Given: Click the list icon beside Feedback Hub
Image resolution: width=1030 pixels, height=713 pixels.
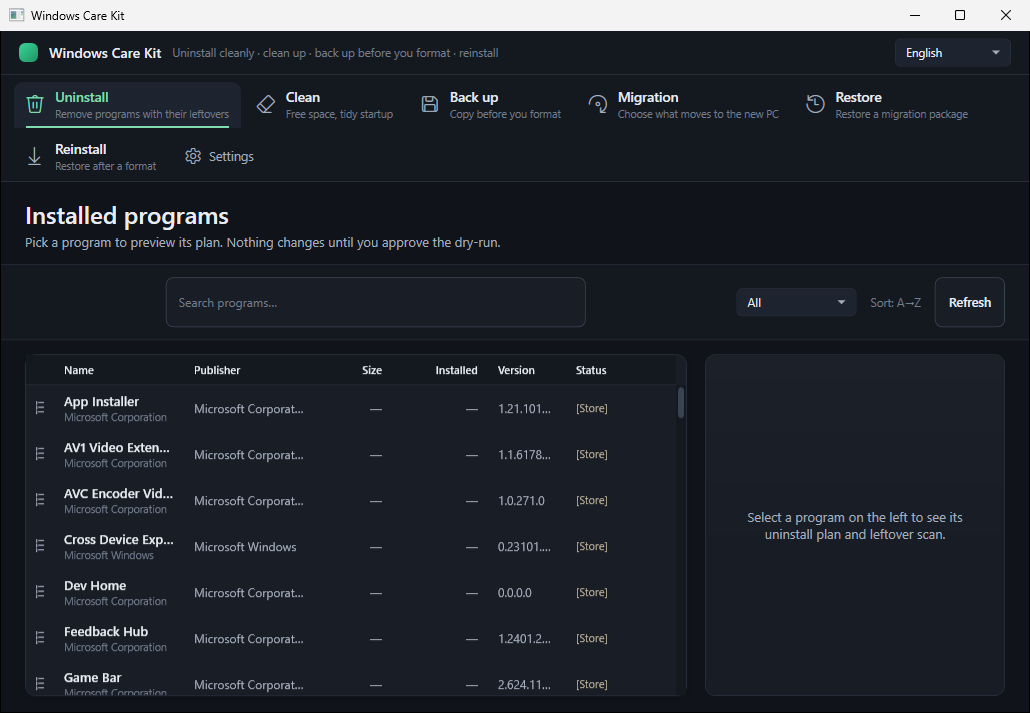Looking at the screenshot, I should tap(40, 638).
